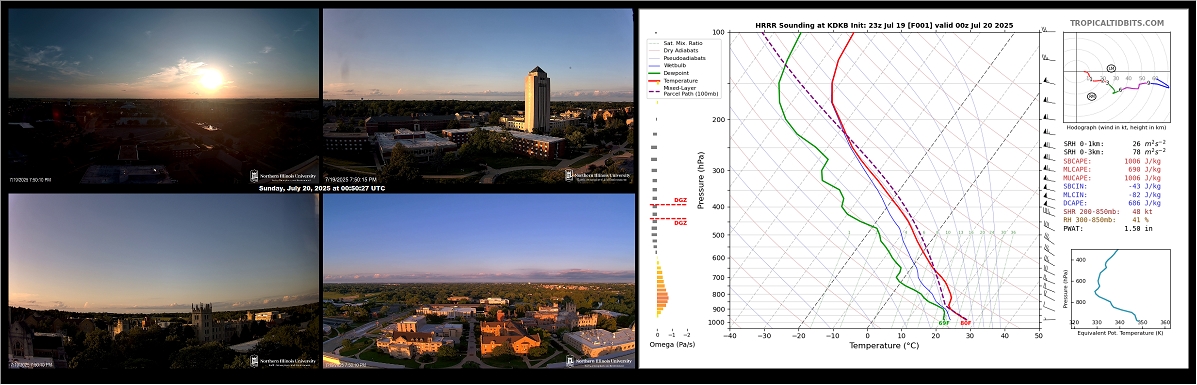Open the top-left sunset webcam image
The image size is (1197, 385).
(163, 96)
